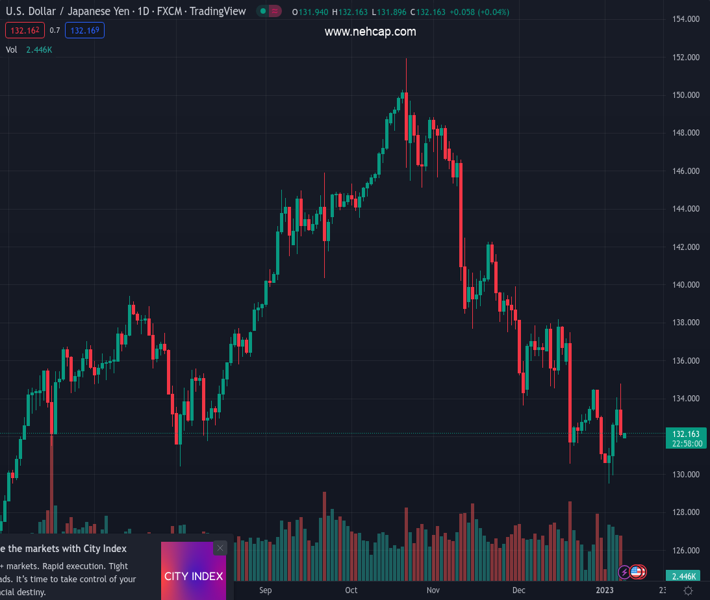The image size is (710, 600).
Task: Click the flag icon beside the market status dot
Action: pos(276,11)
